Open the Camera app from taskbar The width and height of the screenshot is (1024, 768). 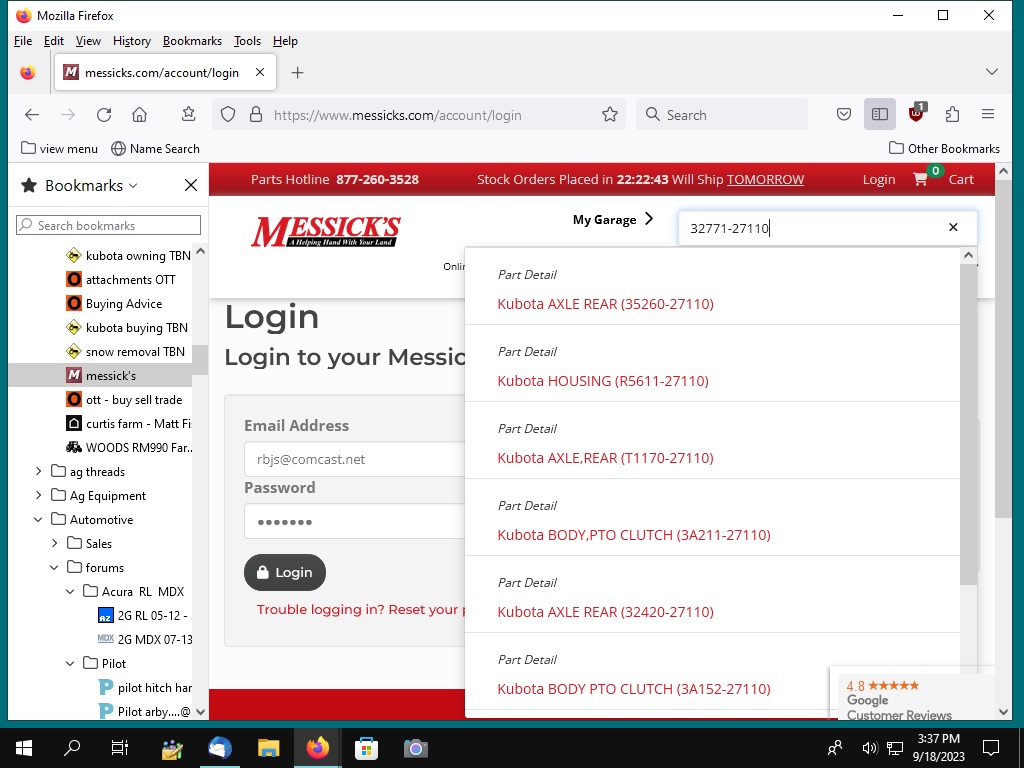[x=415, y=748]
